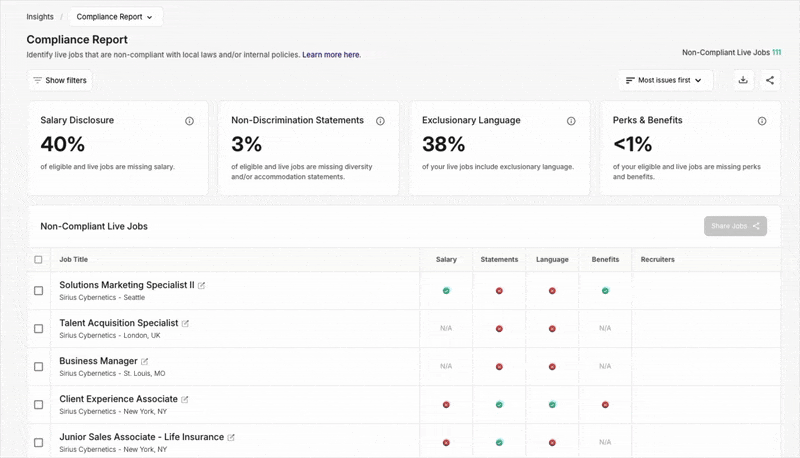The height and width of the screenshot is (458, 800).
Task: Click info icon on Salary Disclosure card
Action: (x=189, y=121)
